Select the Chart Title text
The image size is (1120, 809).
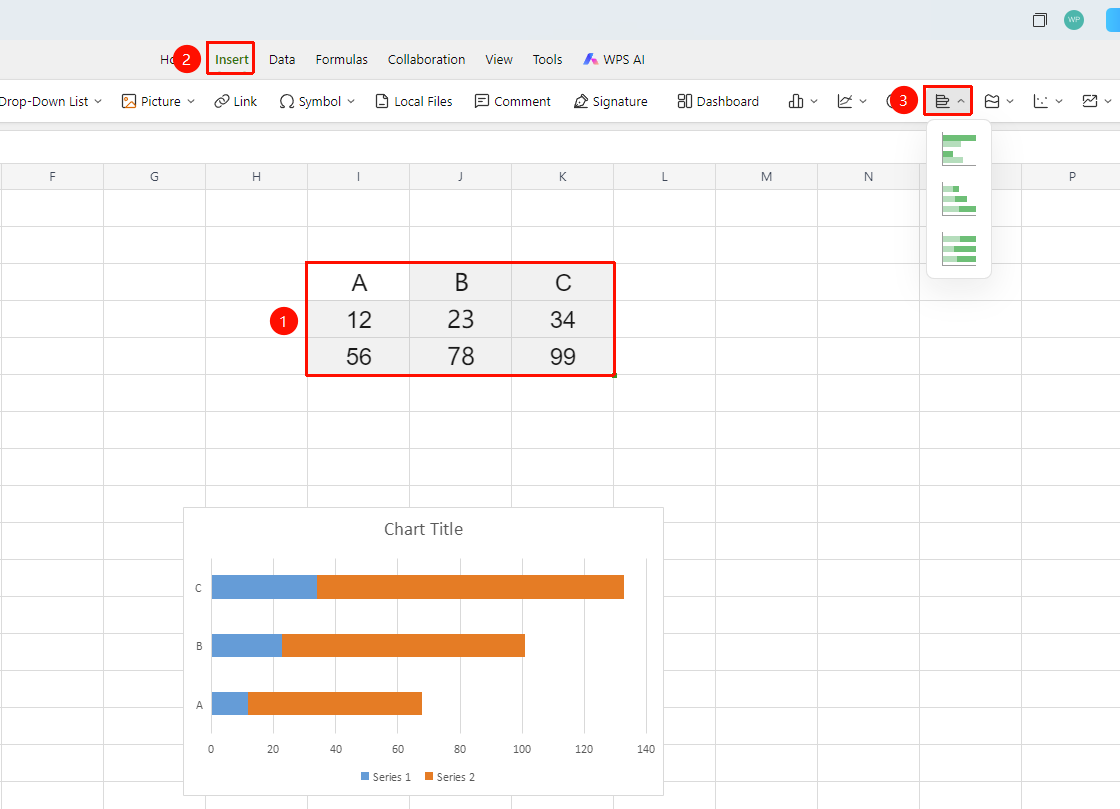(x=424, y=529)
